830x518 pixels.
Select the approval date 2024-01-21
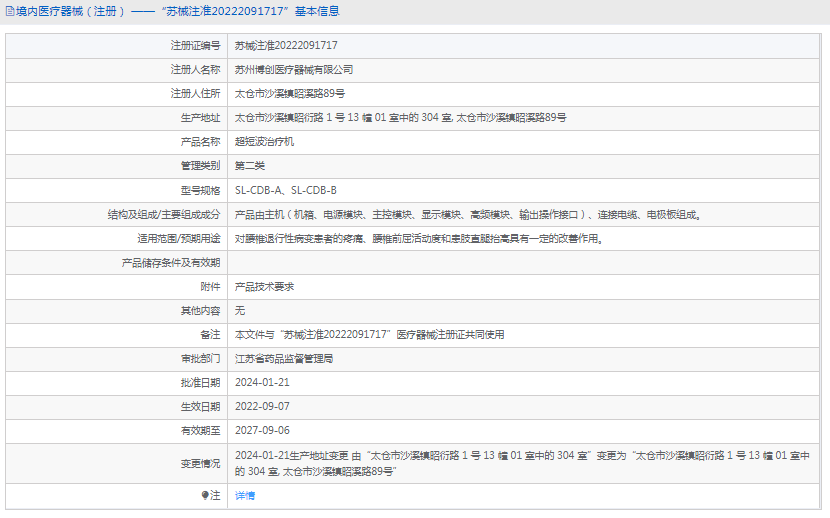262,383
